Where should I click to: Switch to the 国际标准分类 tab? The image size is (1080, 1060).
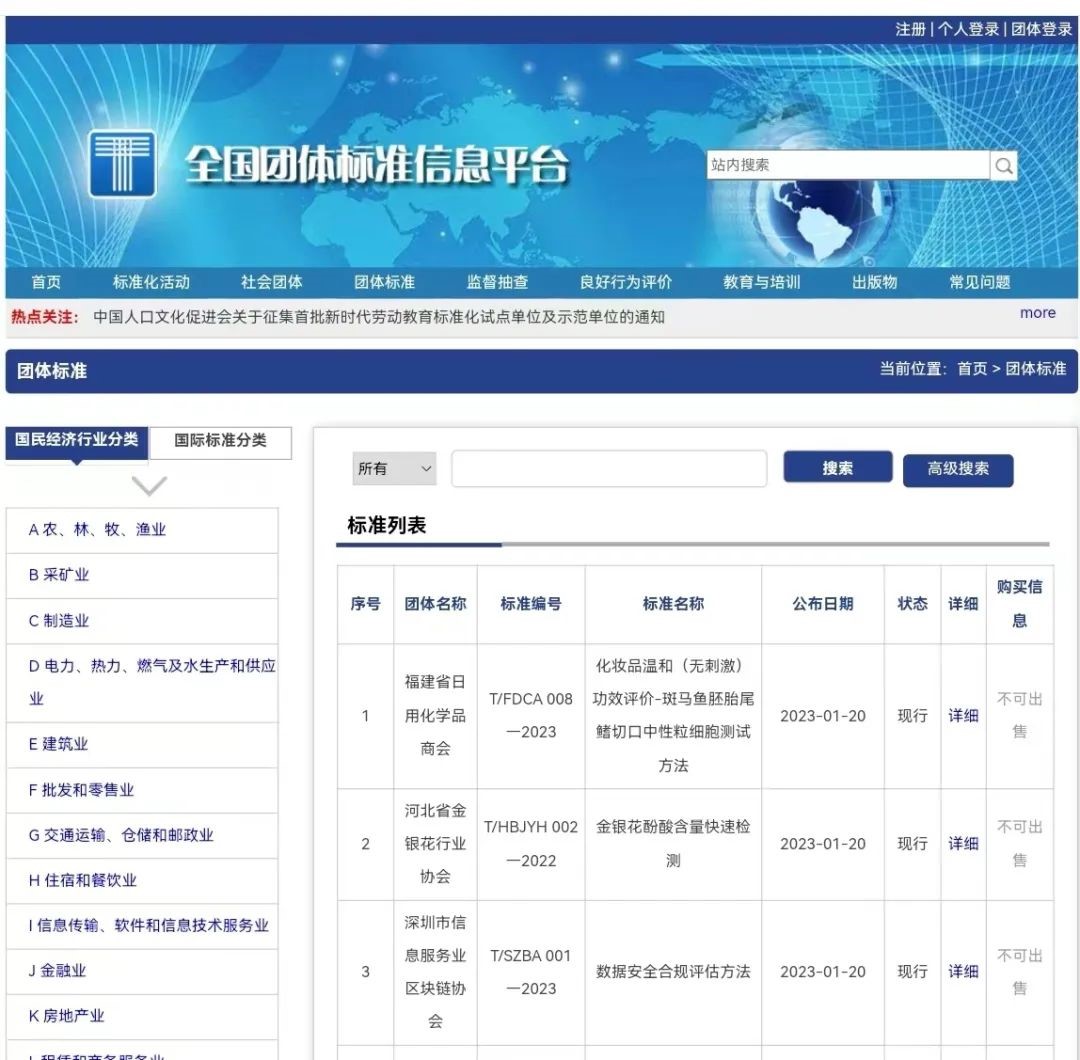tap(220, 443)
